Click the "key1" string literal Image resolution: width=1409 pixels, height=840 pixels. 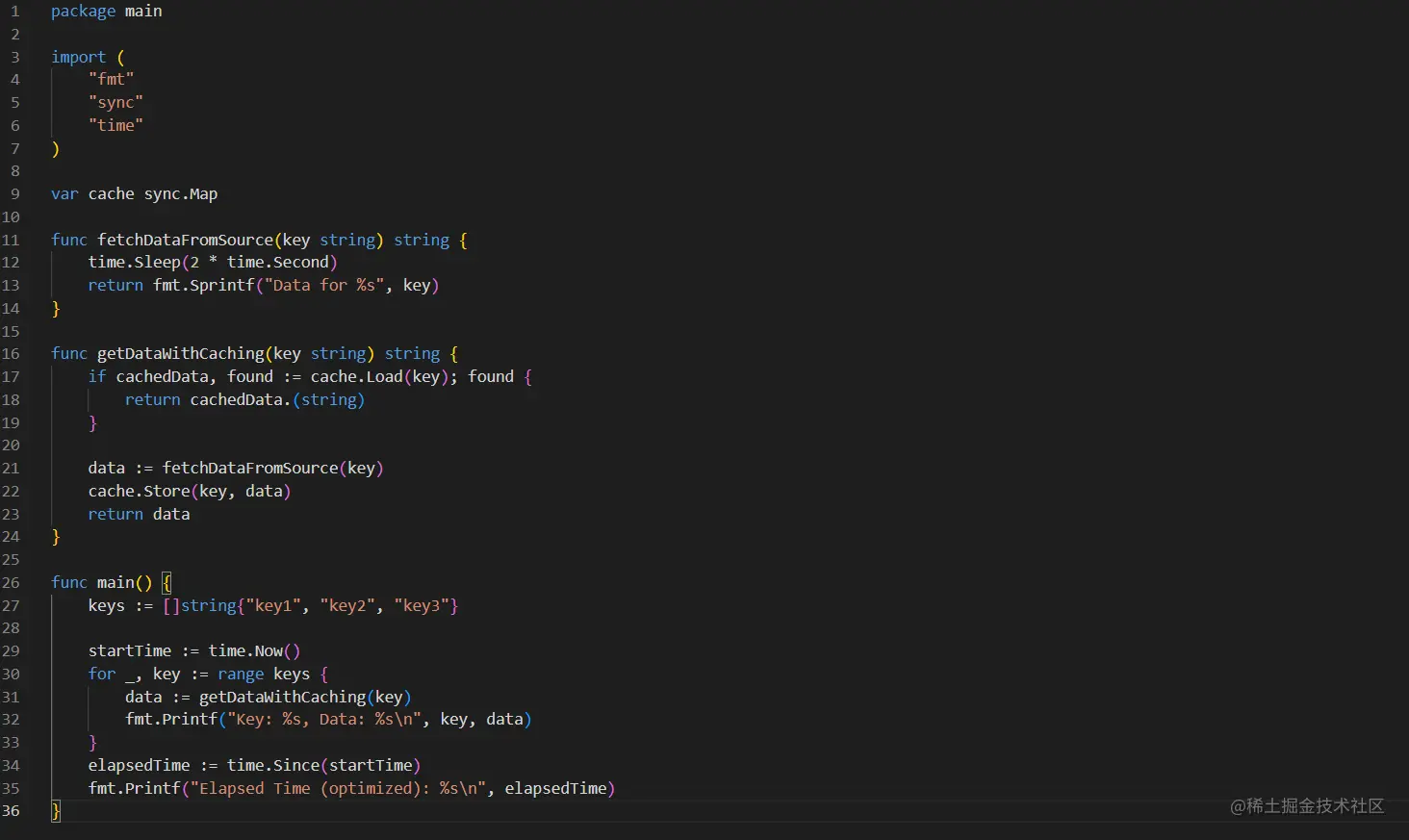tap(273, 606)
